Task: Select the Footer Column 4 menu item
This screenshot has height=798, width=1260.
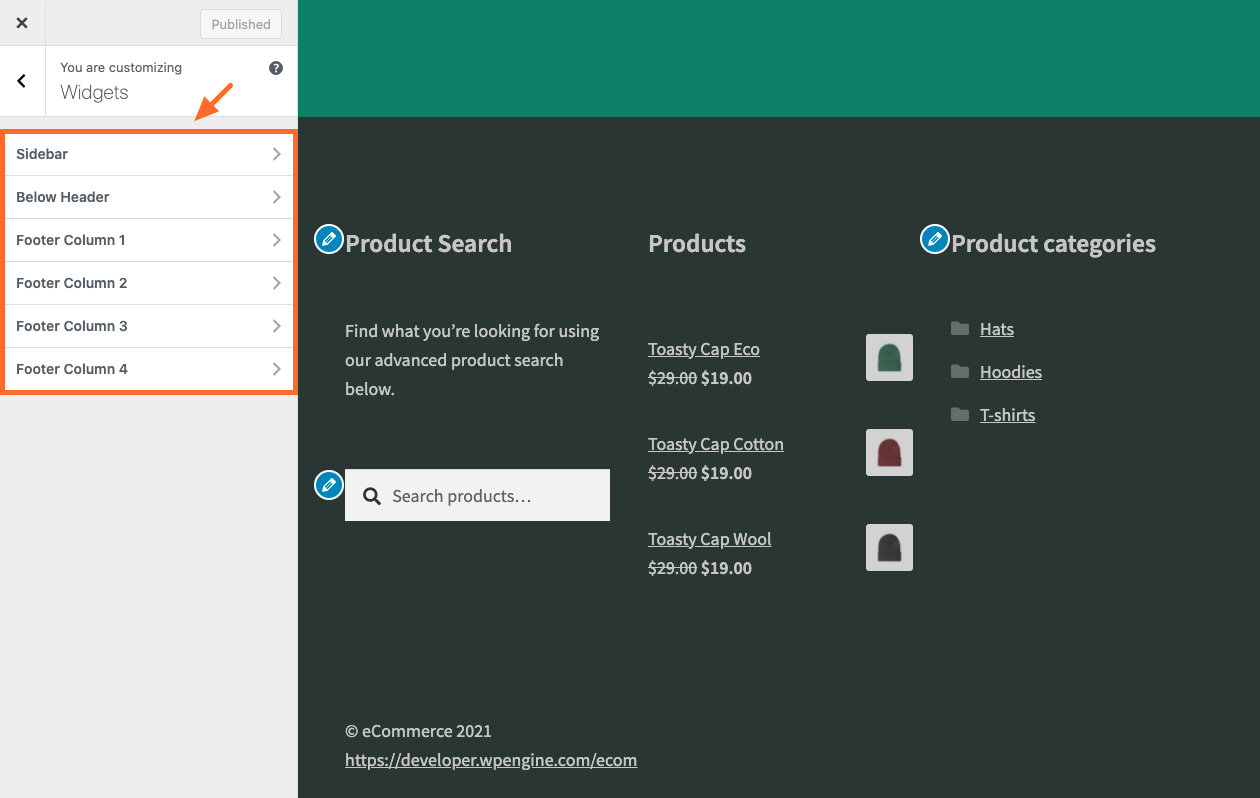Action: coord(148,369)
